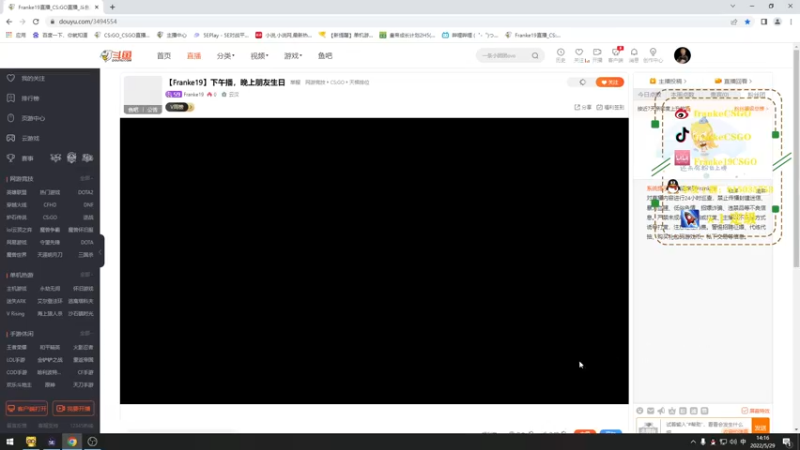The width and height of the screenshot is (800, 450).
Task: Click the taskbar clock showing 14:16
Action: (x=763, y=442)
